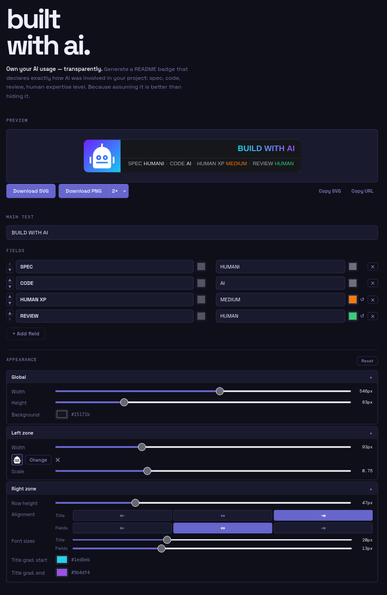This screenshot has width=387, height=595.
Task: Reset the HUMAN value color in REVIEW row
Action: (362, 316)
